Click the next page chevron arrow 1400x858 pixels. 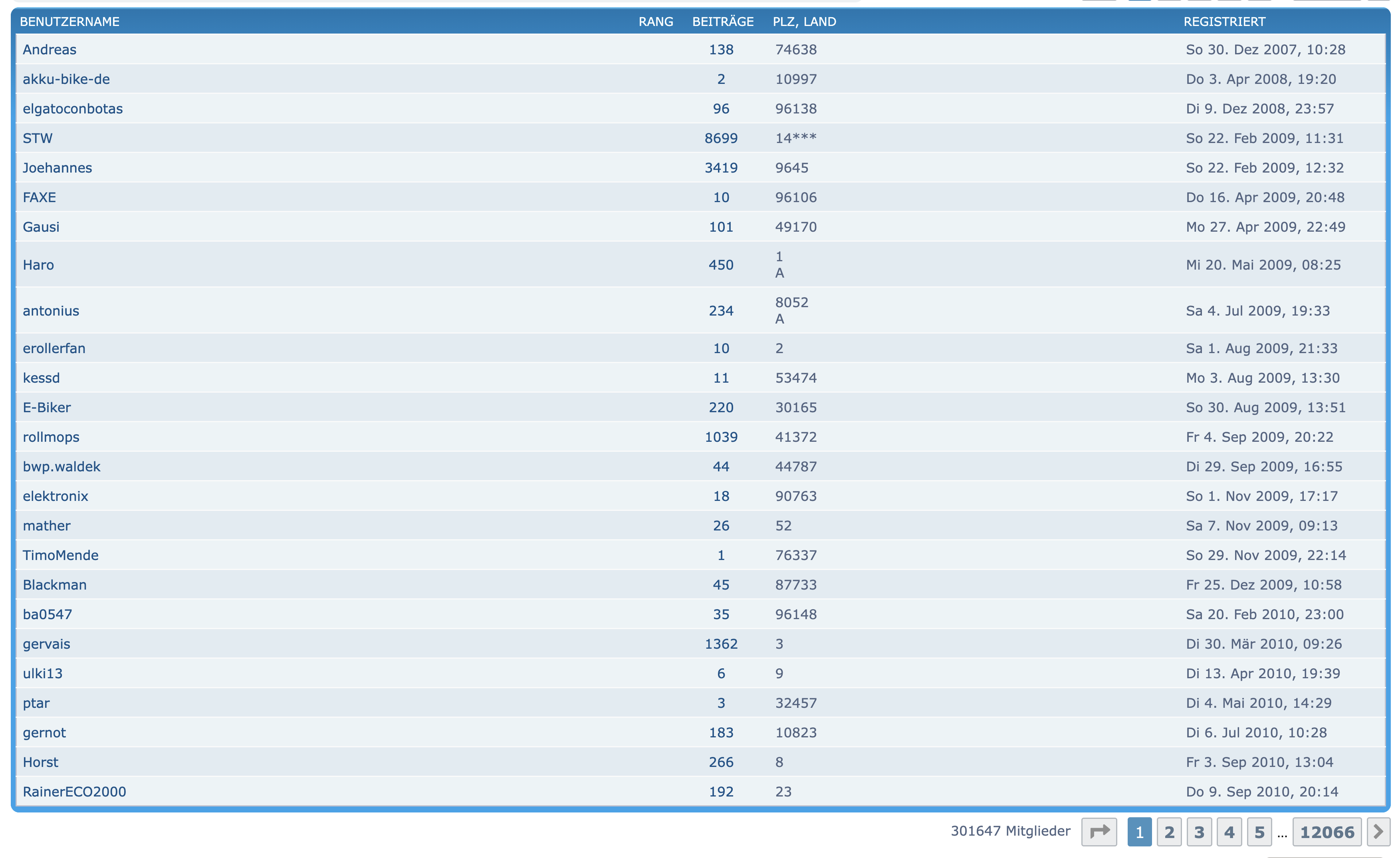tap(1378, 832)
